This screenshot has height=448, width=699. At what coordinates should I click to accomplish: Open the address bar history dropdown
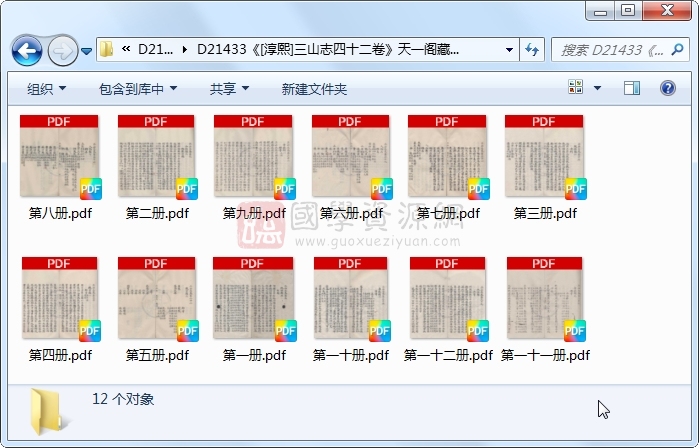[x=509, y=49]
